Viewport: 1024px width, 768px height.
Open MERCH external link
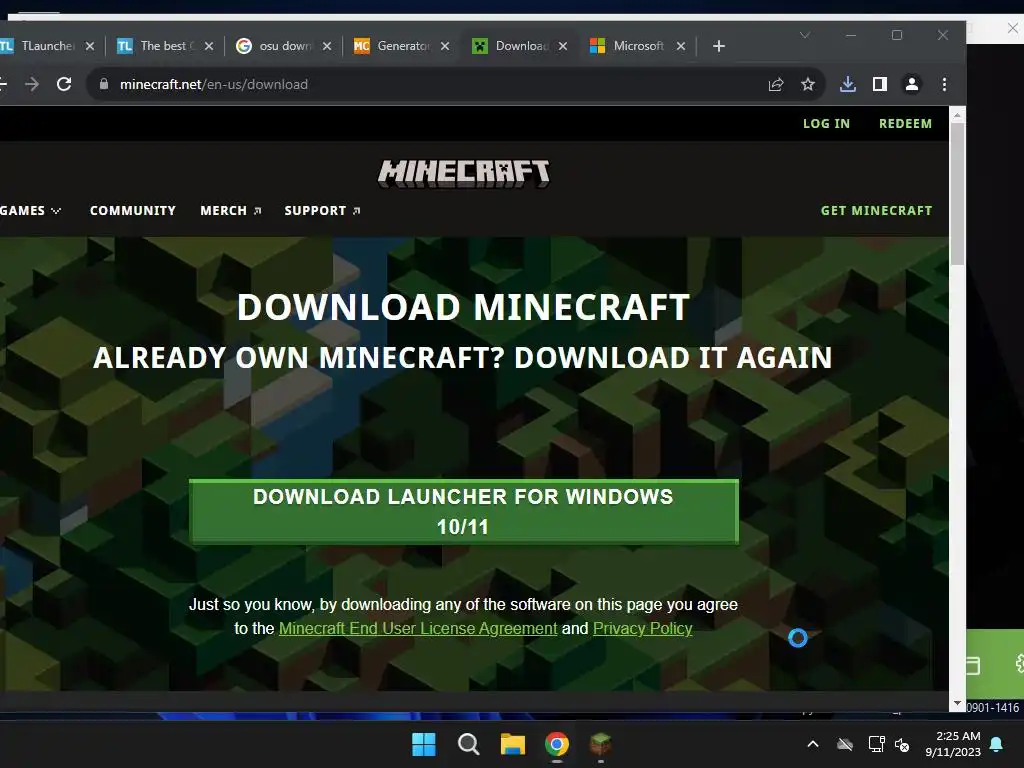coord(231,210)
